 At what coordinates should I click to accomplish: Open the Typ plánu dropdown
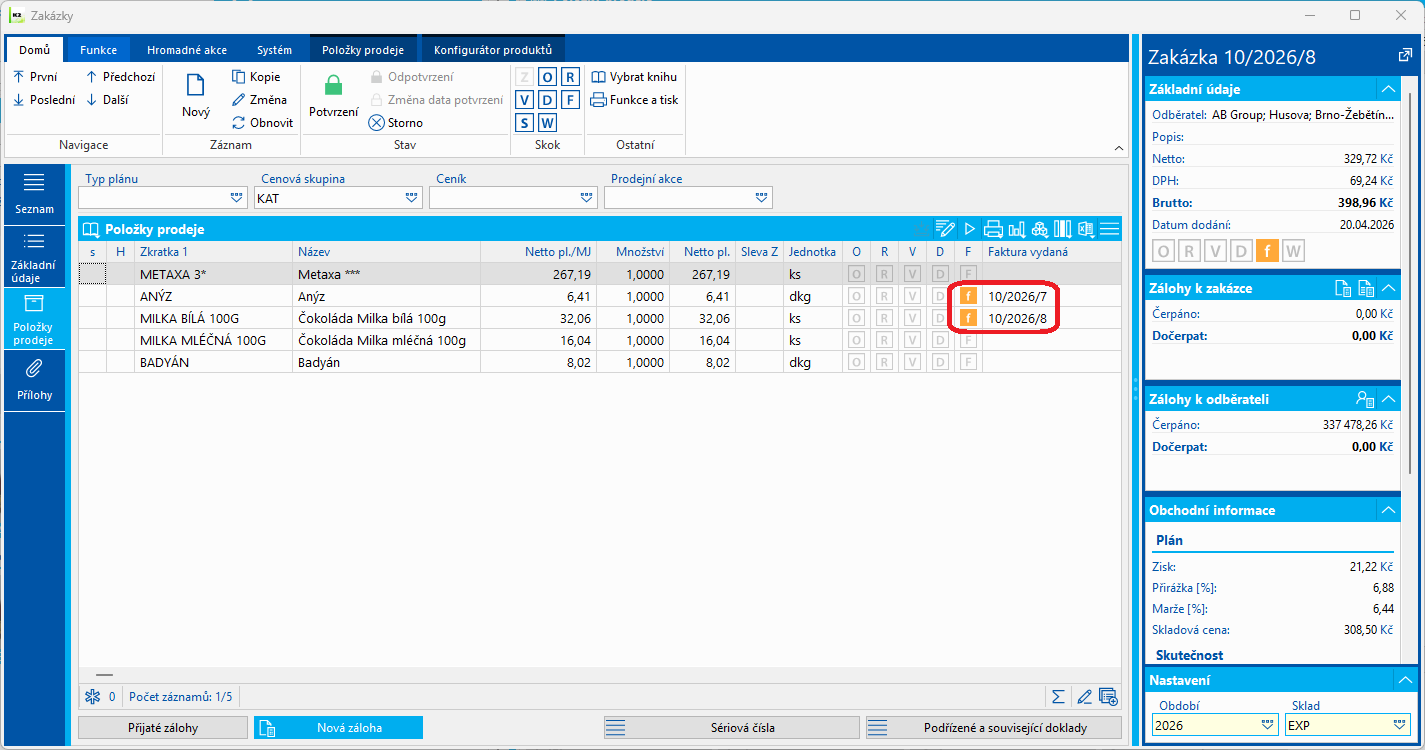(x=237, y=198)
